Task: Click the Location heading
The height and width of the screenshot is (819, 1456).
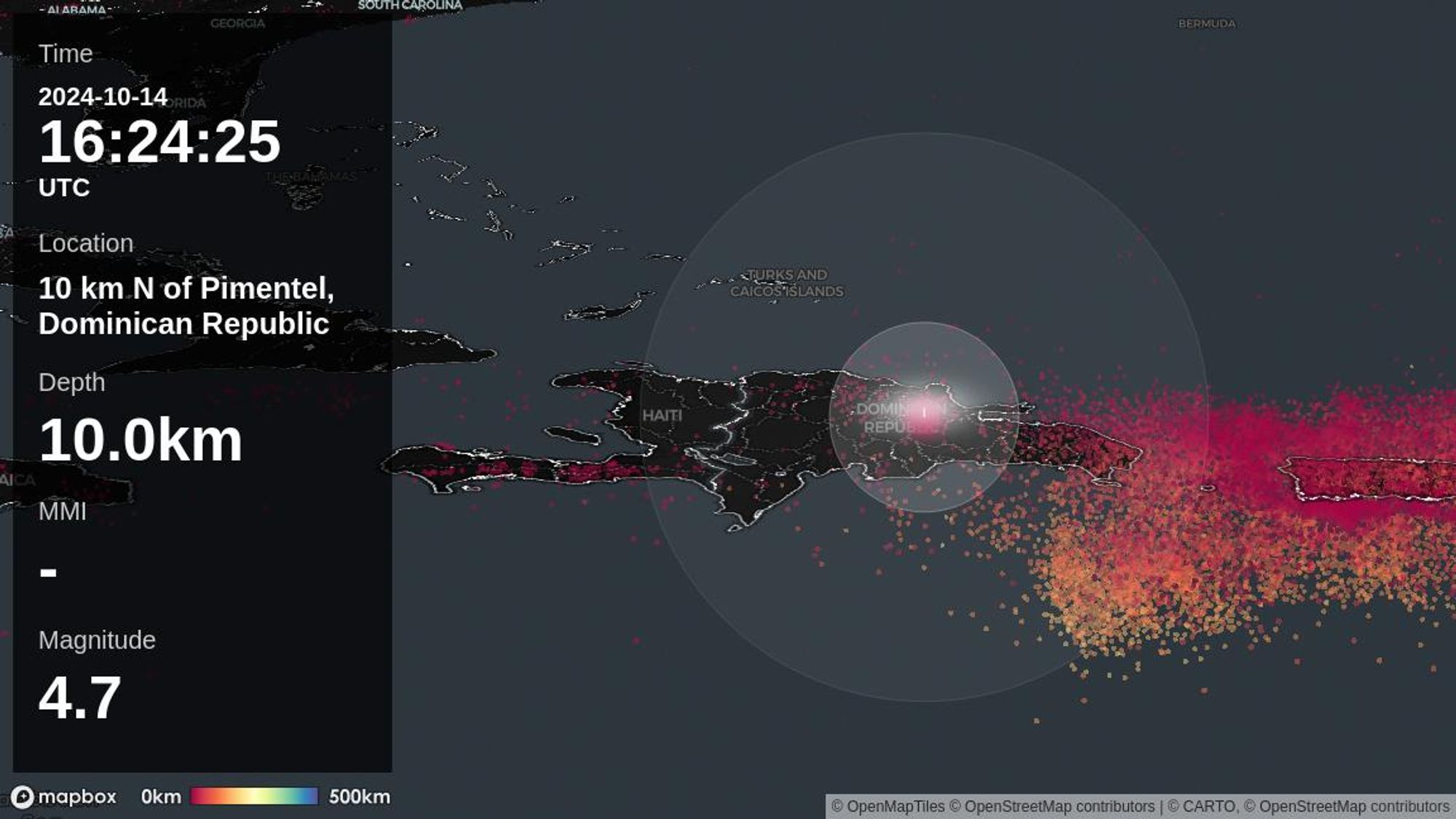Action: [86, 243]
